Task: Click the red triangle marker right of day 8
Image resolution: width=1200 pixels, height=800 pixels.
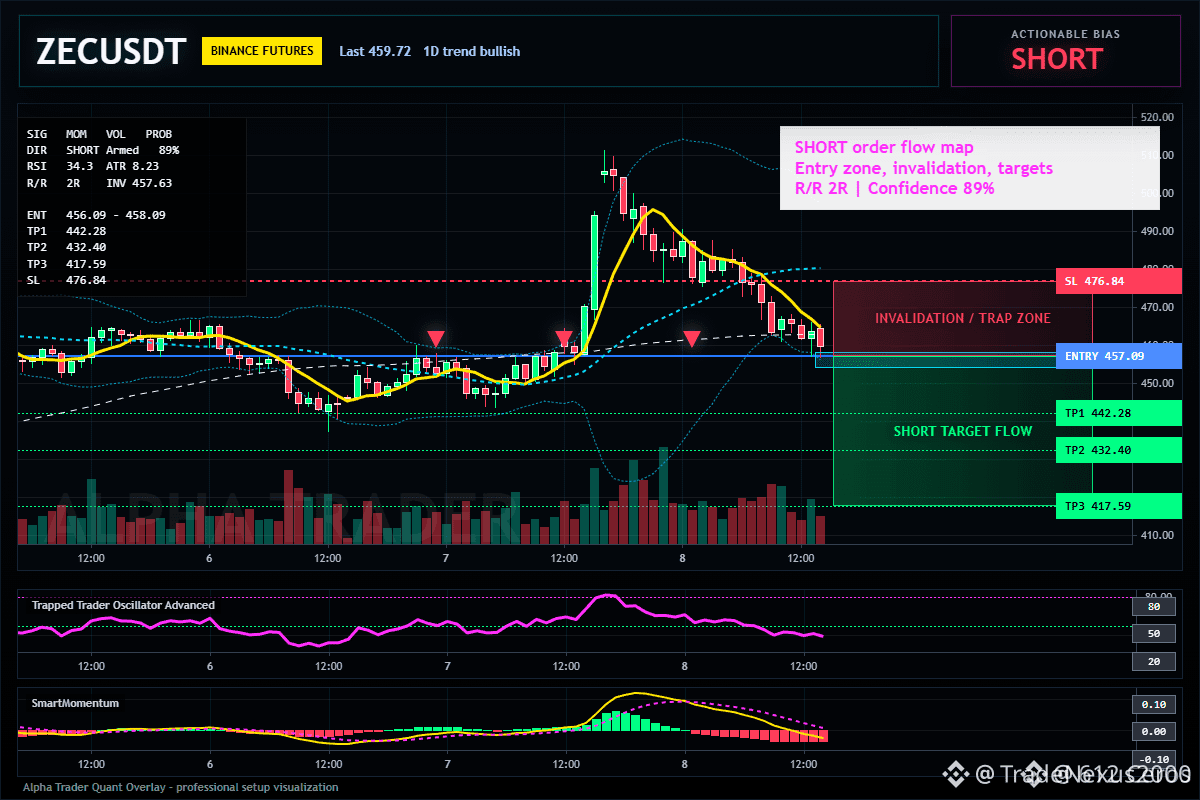Action: [x=691, y=338]
